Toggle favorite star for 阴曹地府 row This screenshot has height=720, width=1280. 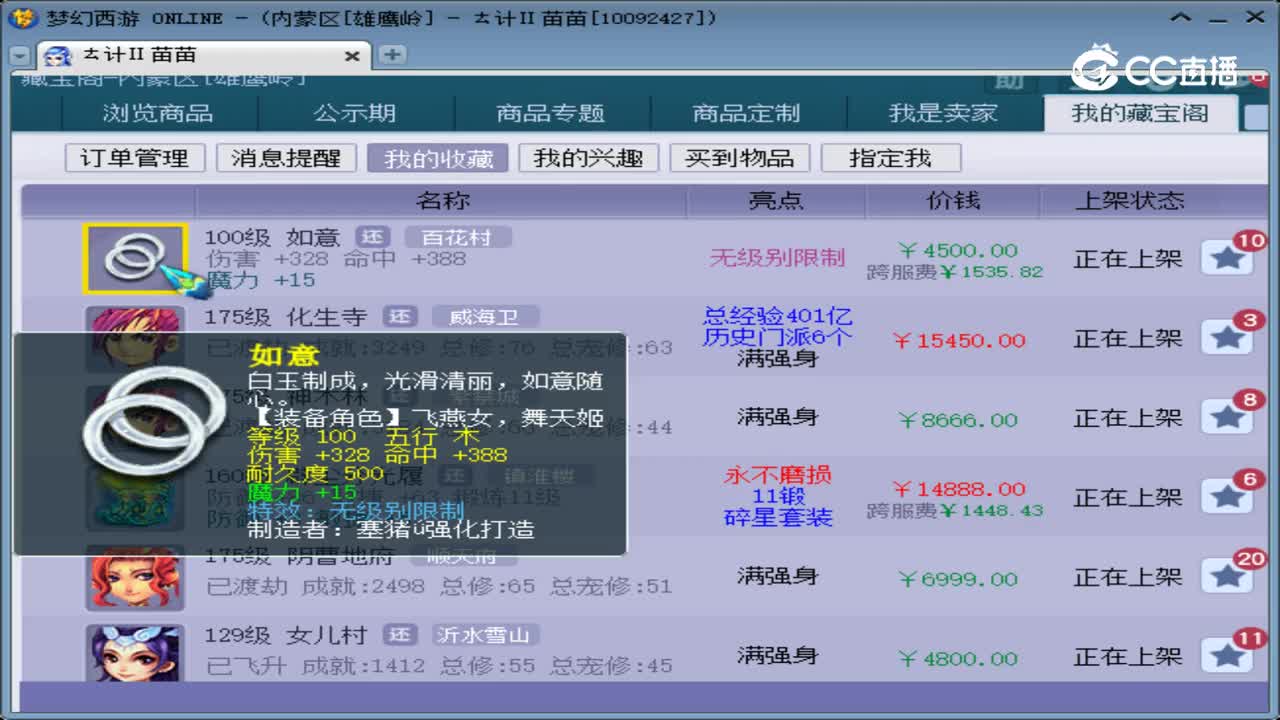pos(1227,577)
